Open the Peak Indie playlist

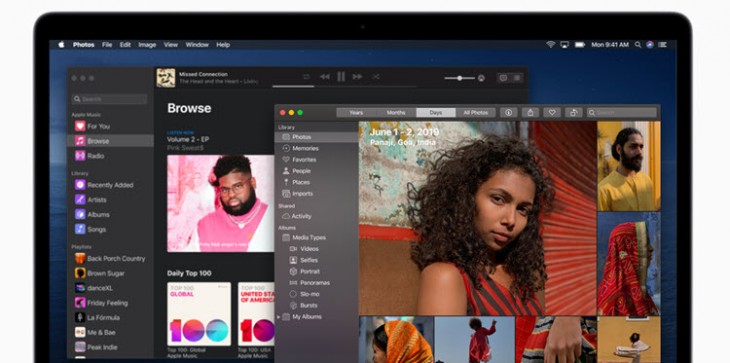point(110,347)
